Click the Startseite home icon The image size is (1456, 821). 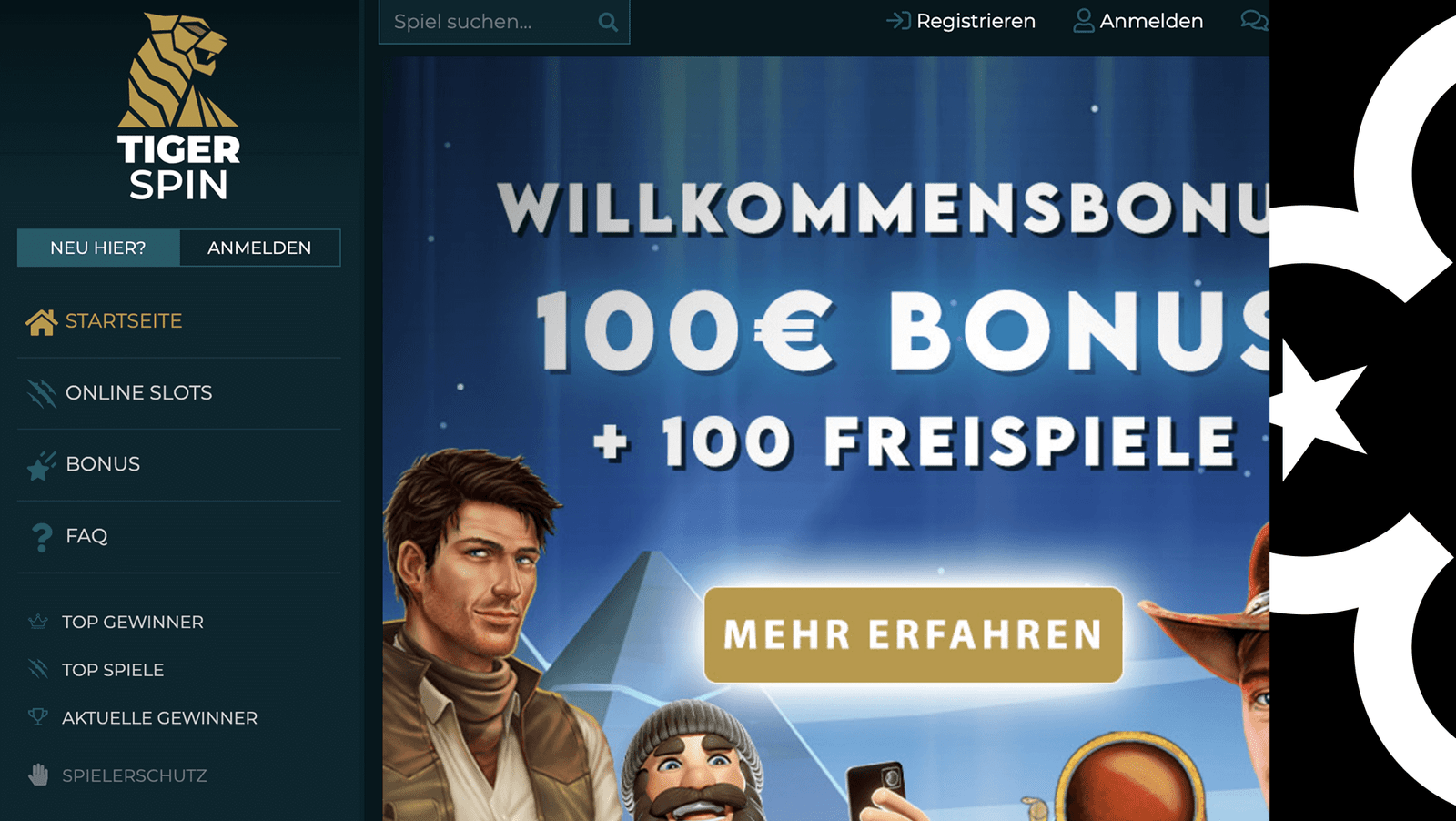[41, 321]
